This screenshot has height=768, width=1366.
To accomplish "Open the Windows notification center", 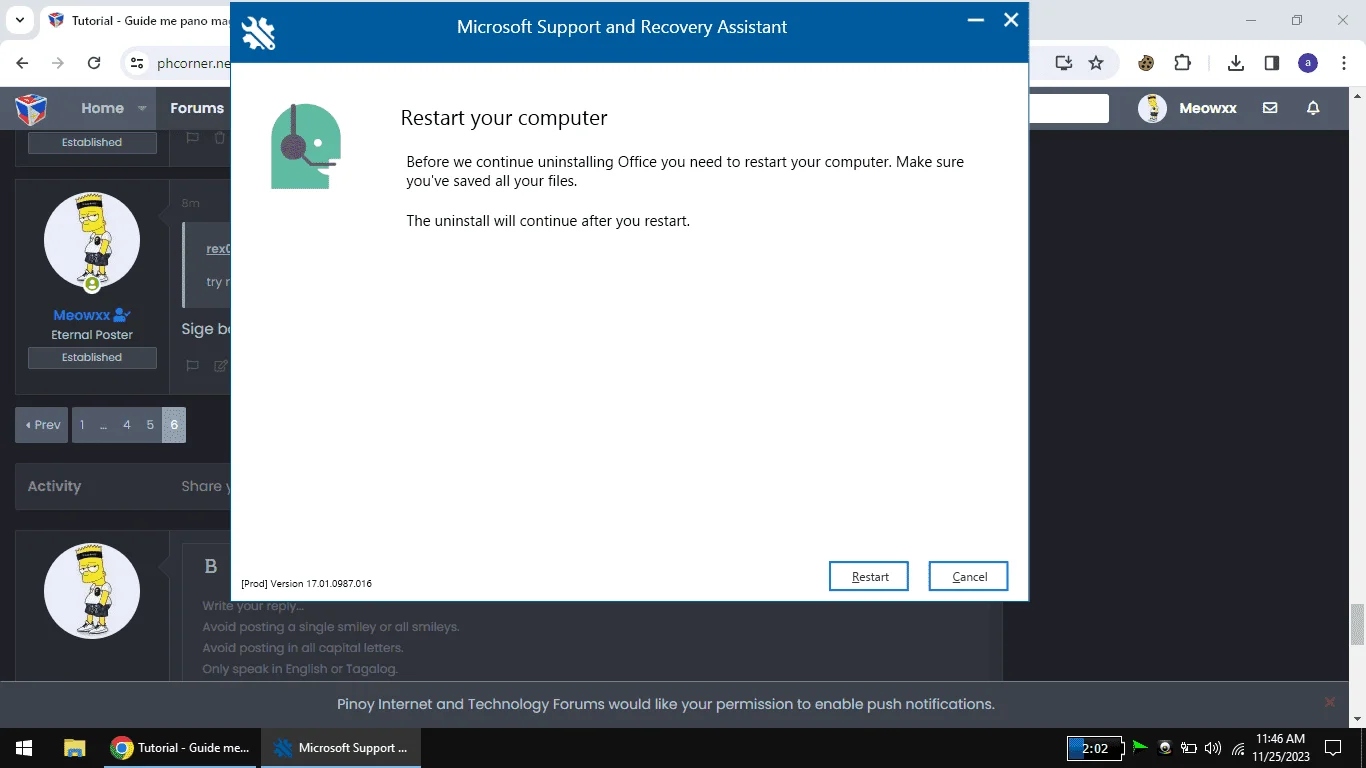I will coord(1332,748).
